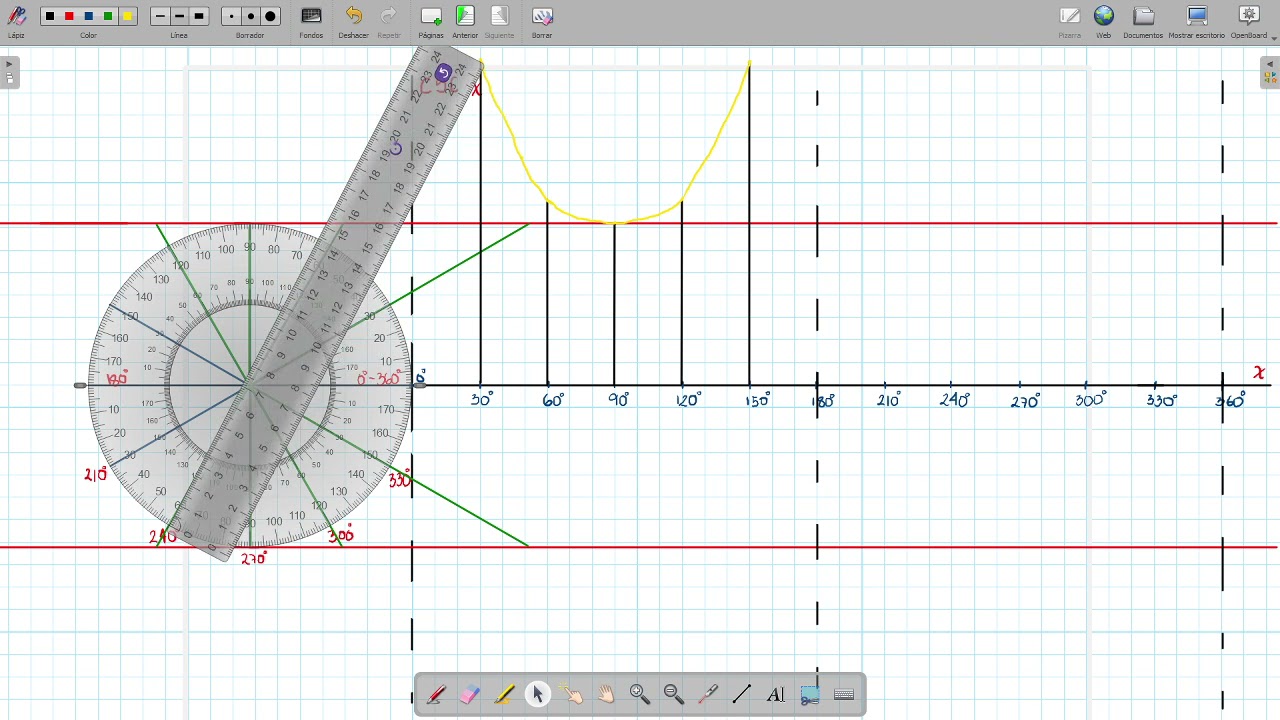Select the pen tool in the bottom palette
This screenshot has width=1280, height=720.
pos(436,695)
